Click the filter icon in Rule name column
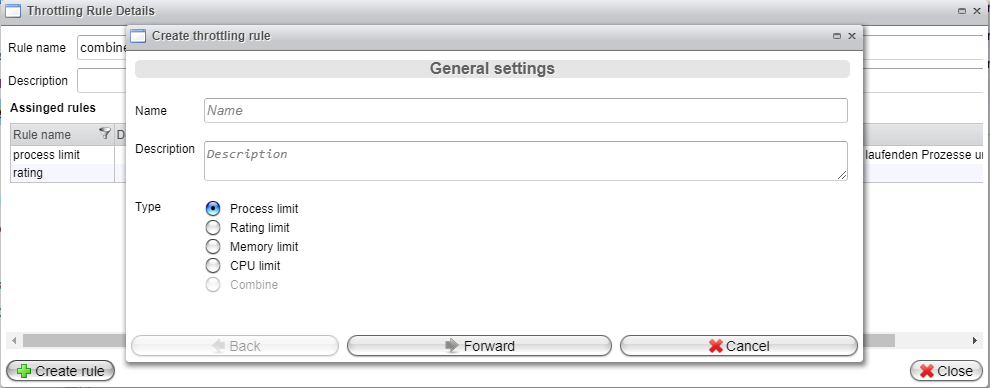990x388 pixels. tap(105, 134)
